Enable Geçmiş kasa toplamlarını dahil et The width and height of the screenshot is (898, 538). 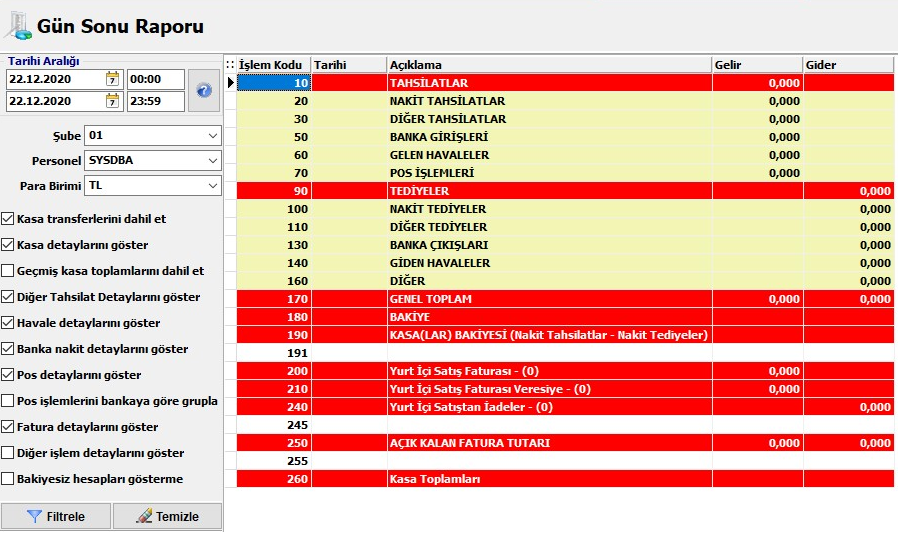(x=7, y=271)
